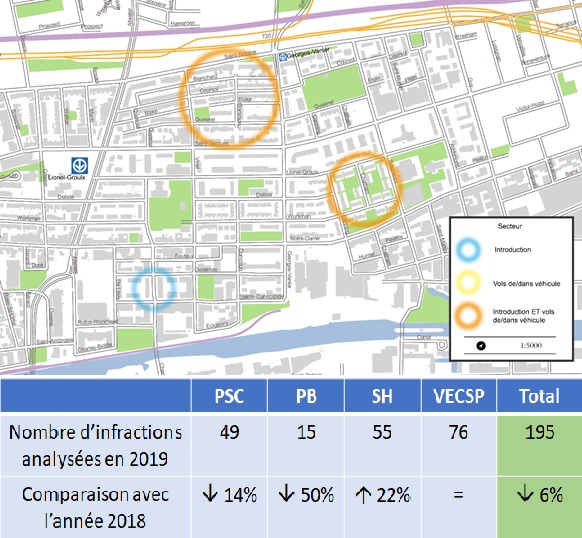Select the PB column header

point(306,396)
